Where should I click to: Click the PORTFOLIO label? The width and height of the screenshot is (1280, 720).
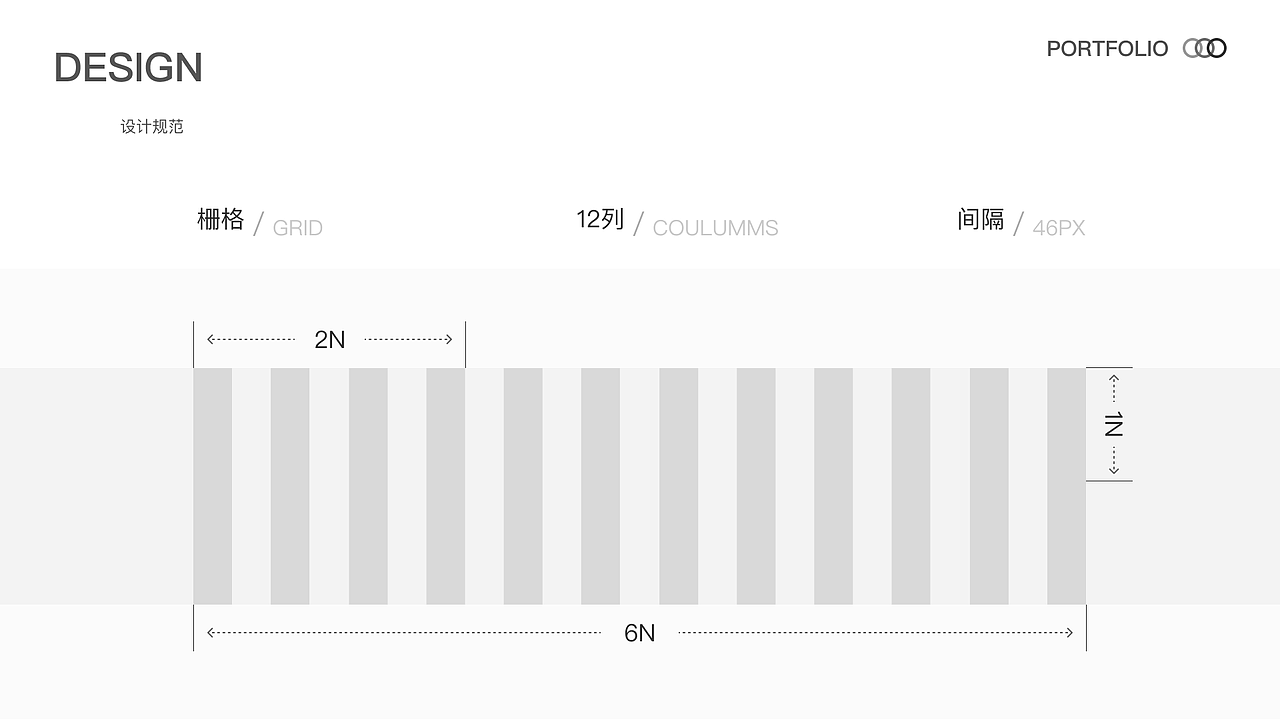click(1107, 49)
